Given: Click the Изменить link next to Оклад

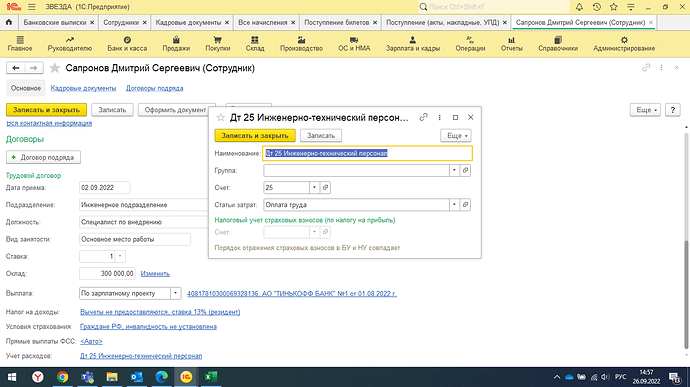Looking at the screenshot, I should pyautogui.click(x=155, y=273).
